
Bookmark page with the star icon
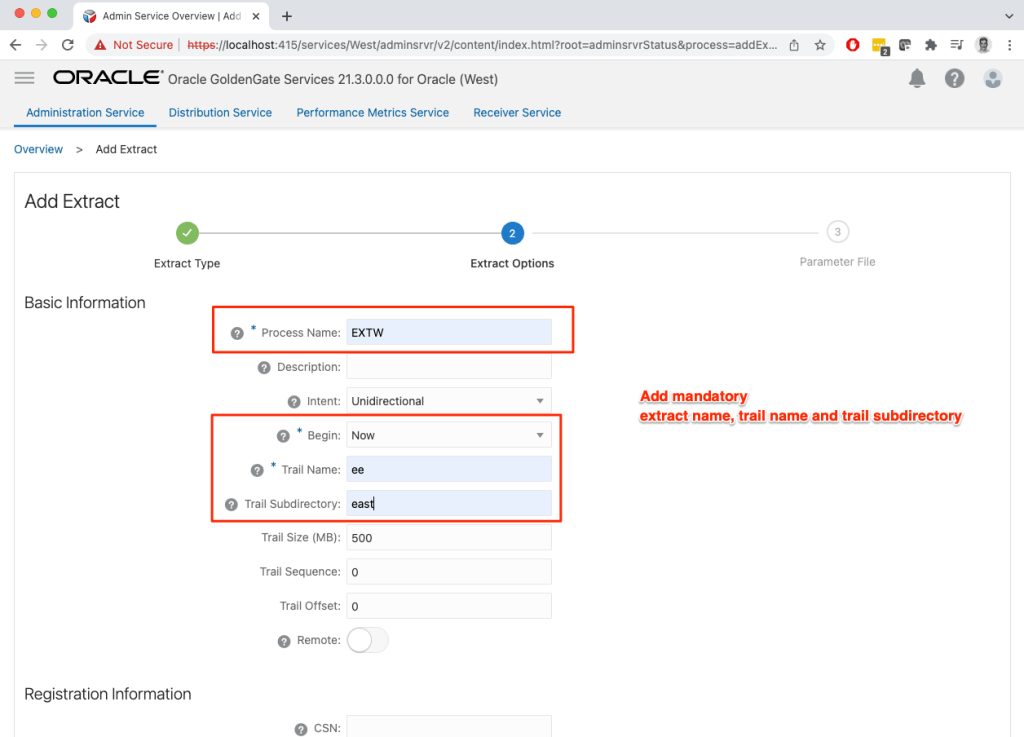coord(820,45)
